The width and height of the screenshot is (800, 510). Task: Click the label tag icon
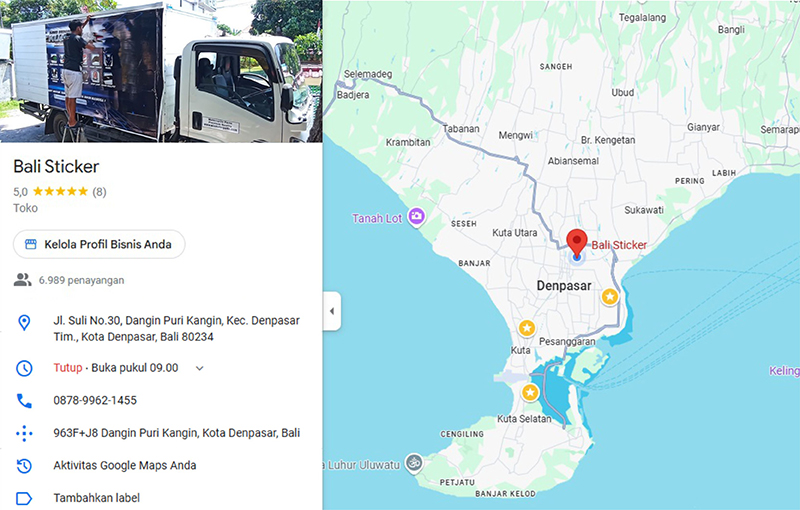(x=24, y=498)
